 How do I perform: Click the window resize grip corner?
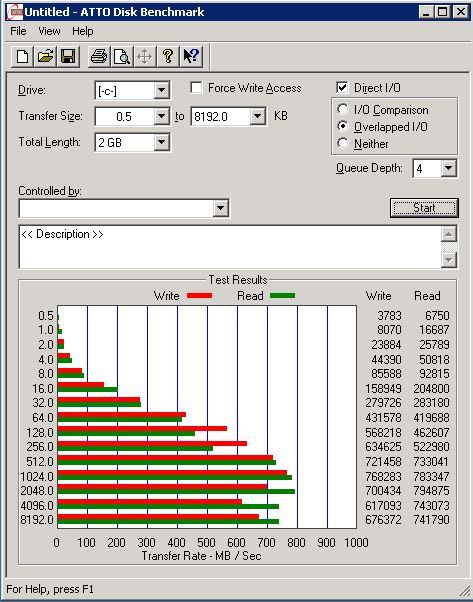tap(464, 591)
